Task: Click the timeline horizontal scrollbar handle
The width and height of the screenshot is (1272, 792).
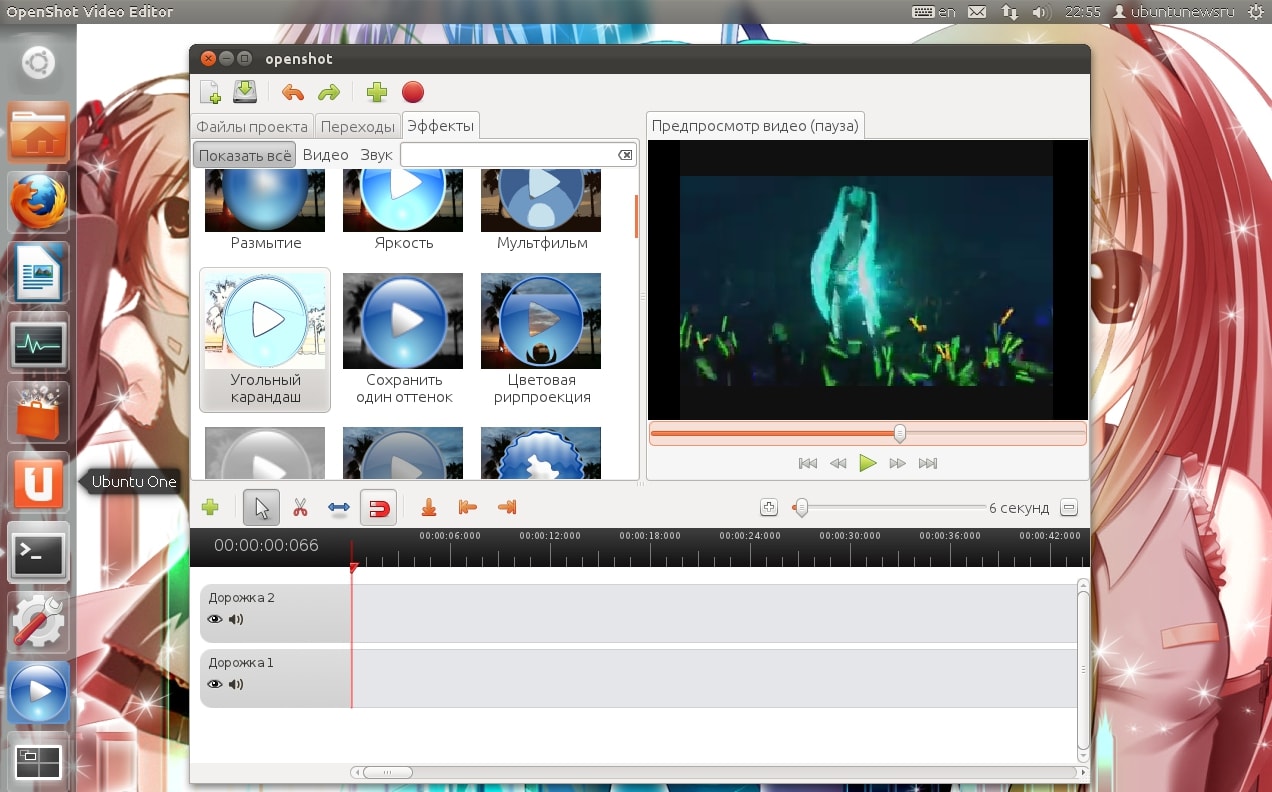Action: tap(387, 772)
